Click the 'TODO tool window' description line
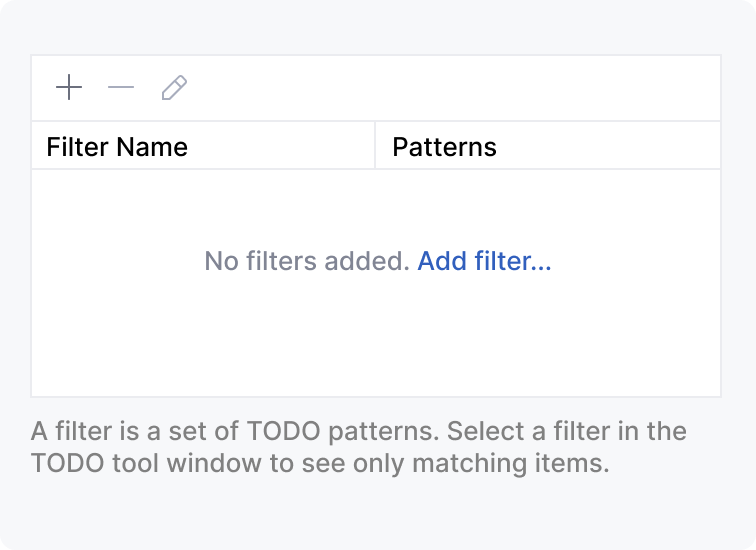The image size is (756, 550). pyautogui.click(x=320, y=464)
